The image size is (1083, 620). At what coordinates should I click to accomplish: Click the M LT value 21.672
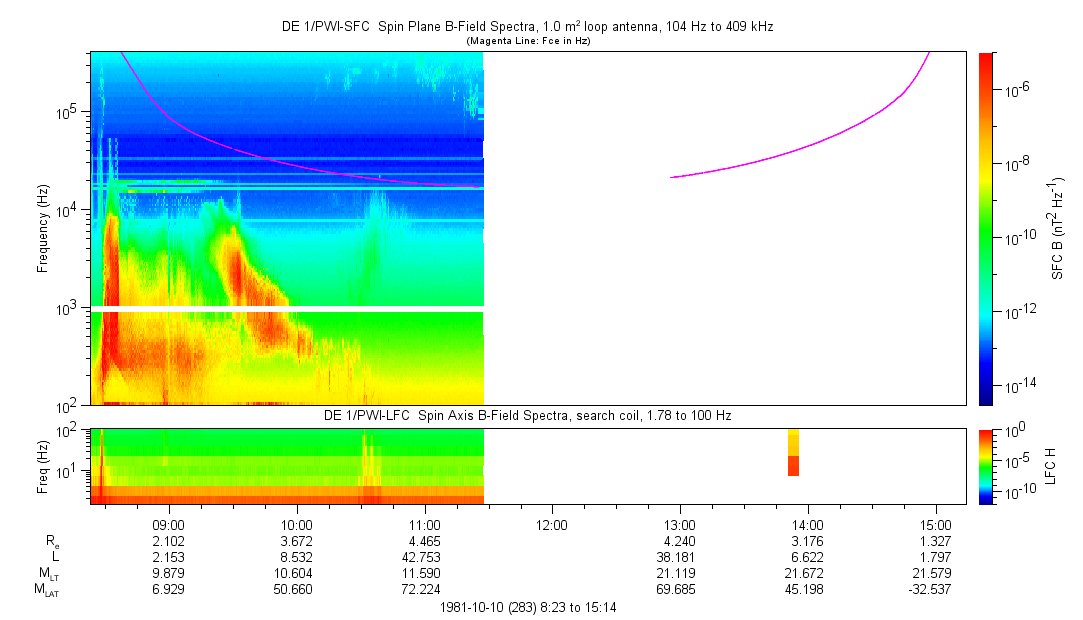pyautogui.click(x=807, y=573)
